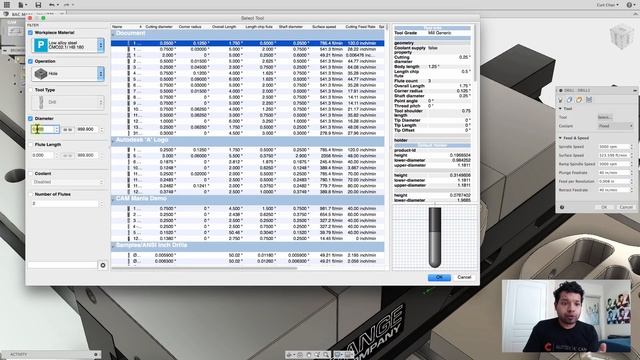Click the Hole operation icon

[40, 74]
